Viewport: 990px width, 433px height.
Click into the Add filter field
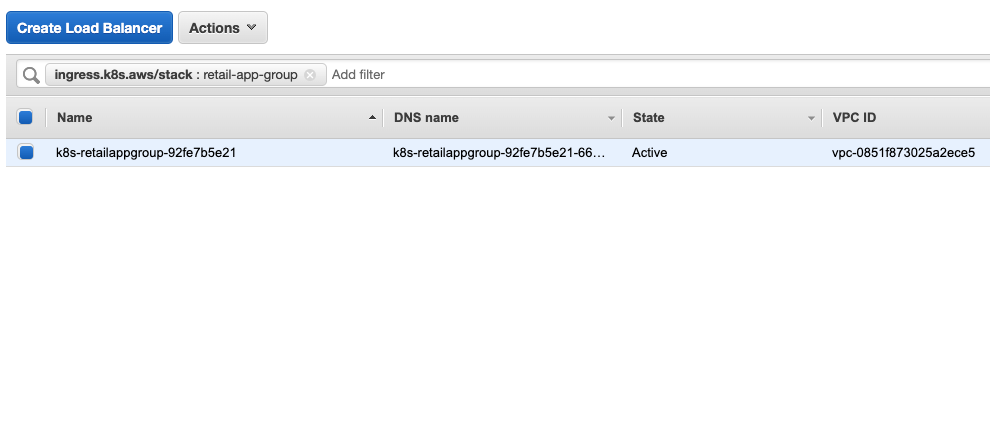pyautogui.click(x=657, y=74)
